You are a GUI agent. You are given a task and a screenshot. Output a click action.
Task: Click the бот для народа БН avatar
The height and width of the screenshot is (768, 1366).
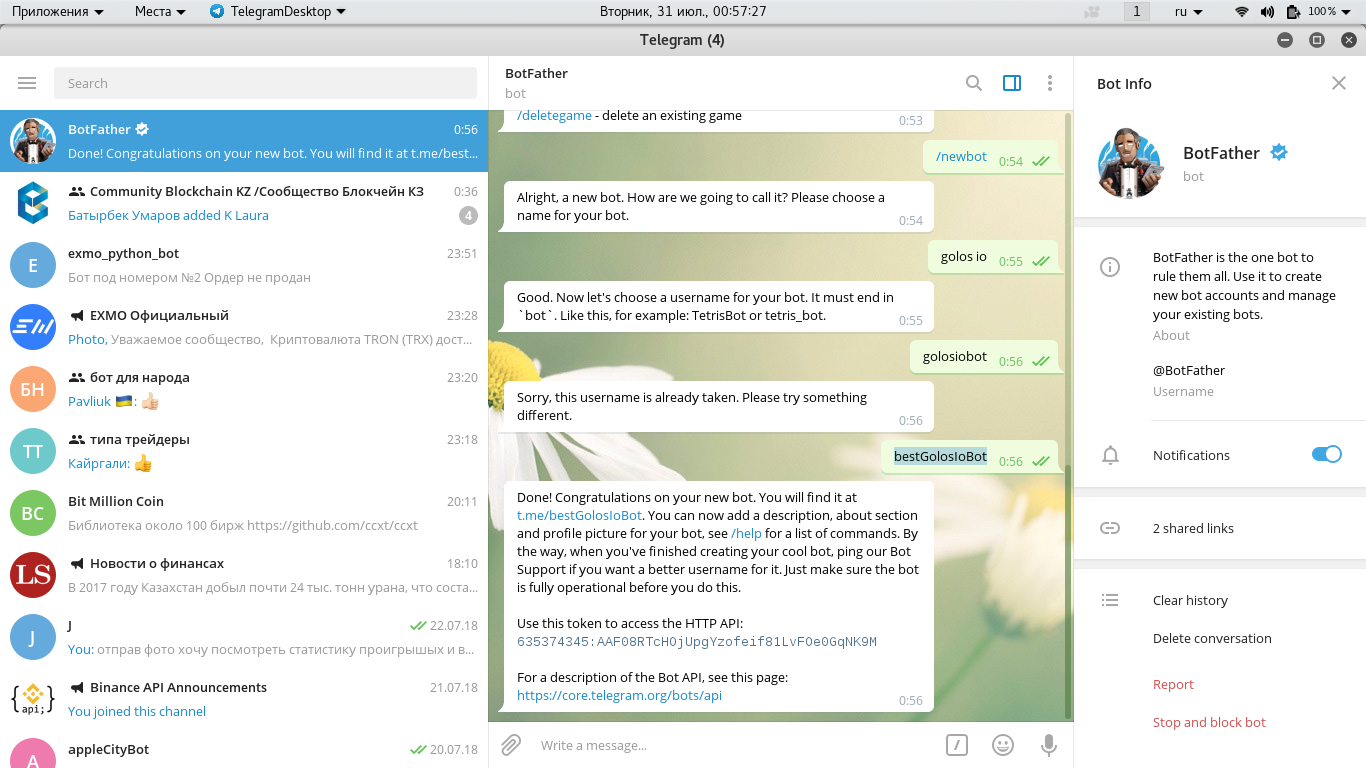click(33, 389)
